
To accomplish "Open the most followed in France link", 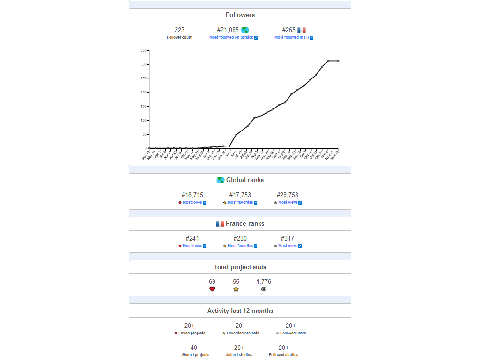I will [291, 37].
